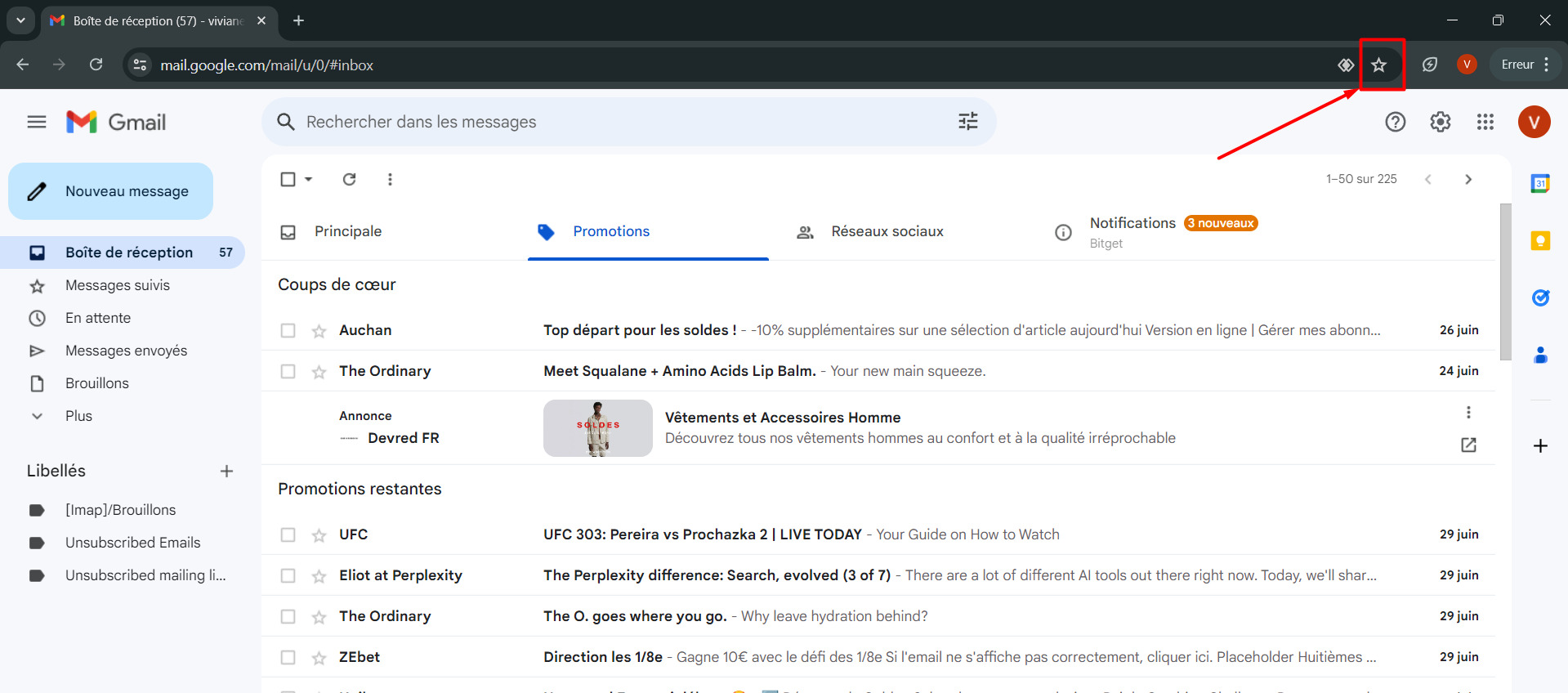Open Devred FR ad in new window icon

1468,445
